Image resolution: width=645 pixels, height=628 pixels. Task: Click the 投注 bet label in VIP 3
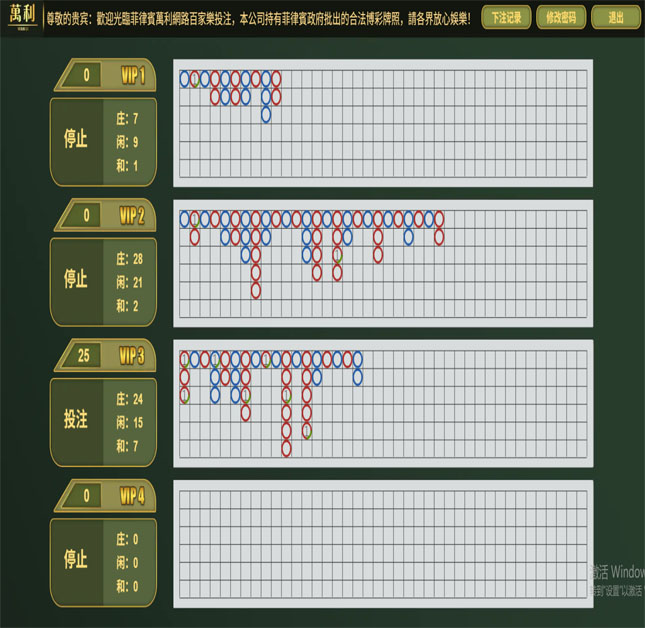click(77, 421)
